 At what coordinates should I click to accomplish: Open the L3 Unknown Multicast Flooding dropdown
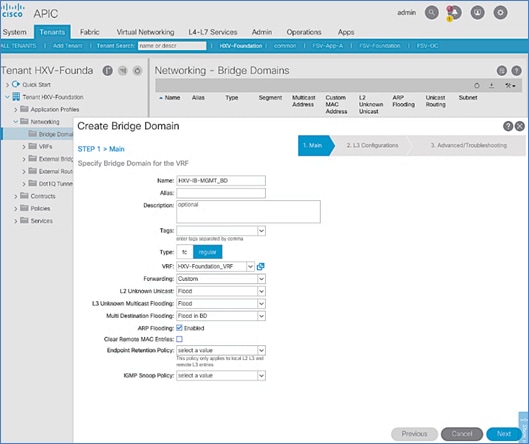(x=261, y=304)
